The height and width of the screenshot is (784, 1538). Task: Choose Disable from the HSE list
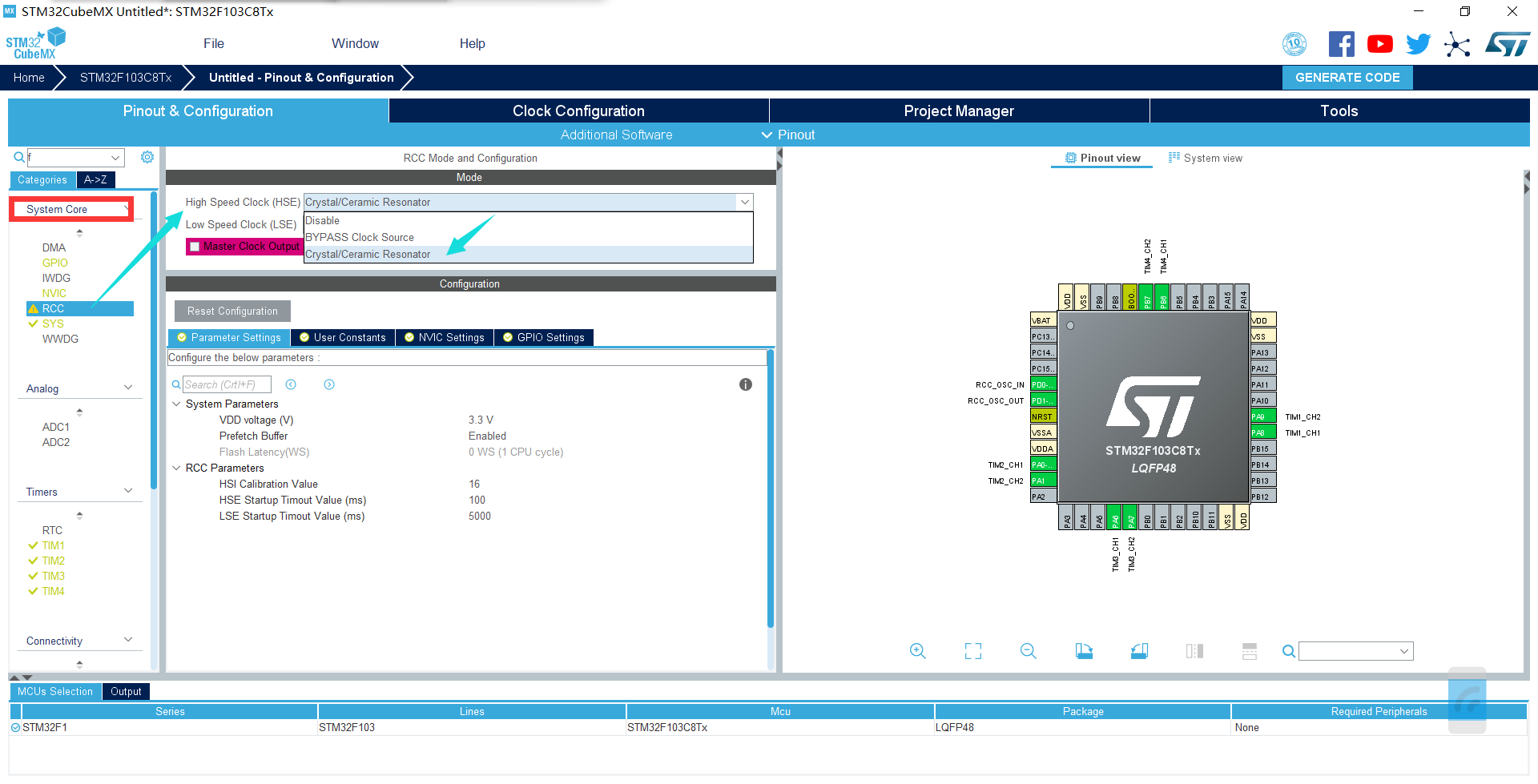click(529, 220)
